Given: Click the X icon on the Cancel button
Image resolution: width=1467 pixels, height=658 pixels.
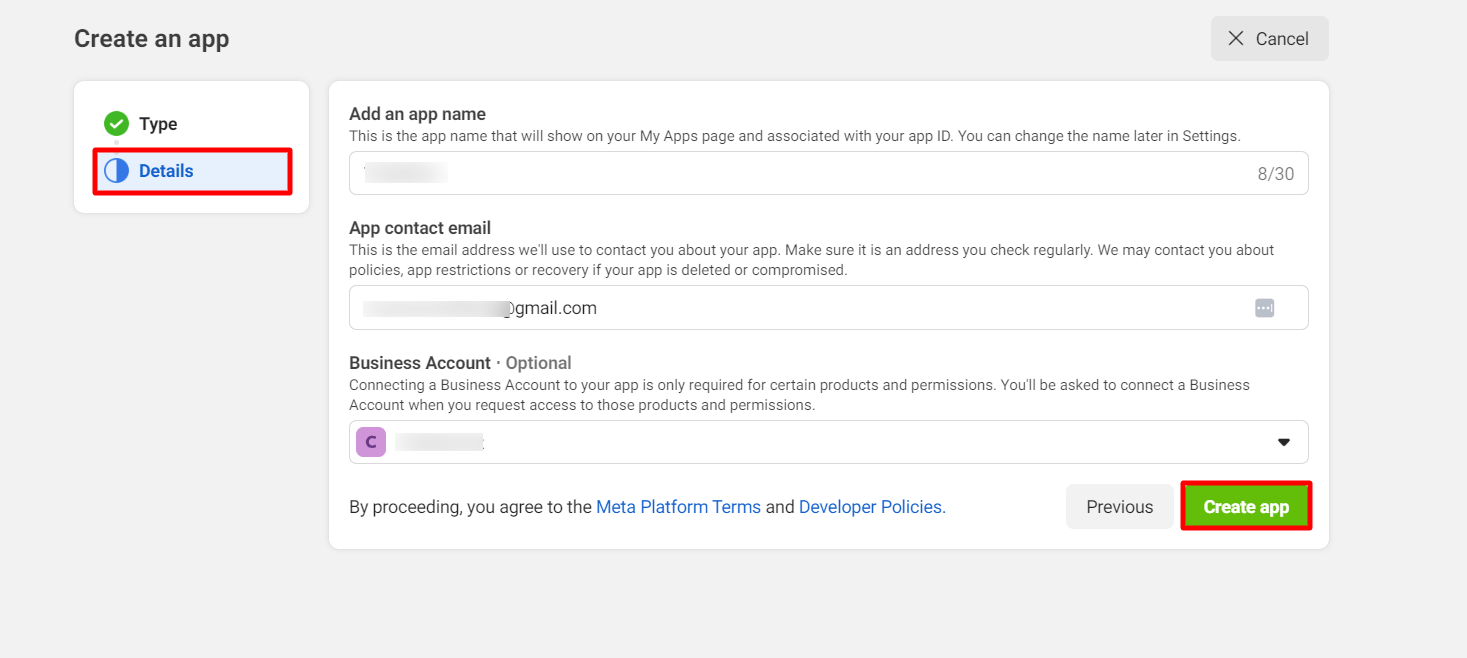Looking at the screenshot, I should (x=1236, y=38).
